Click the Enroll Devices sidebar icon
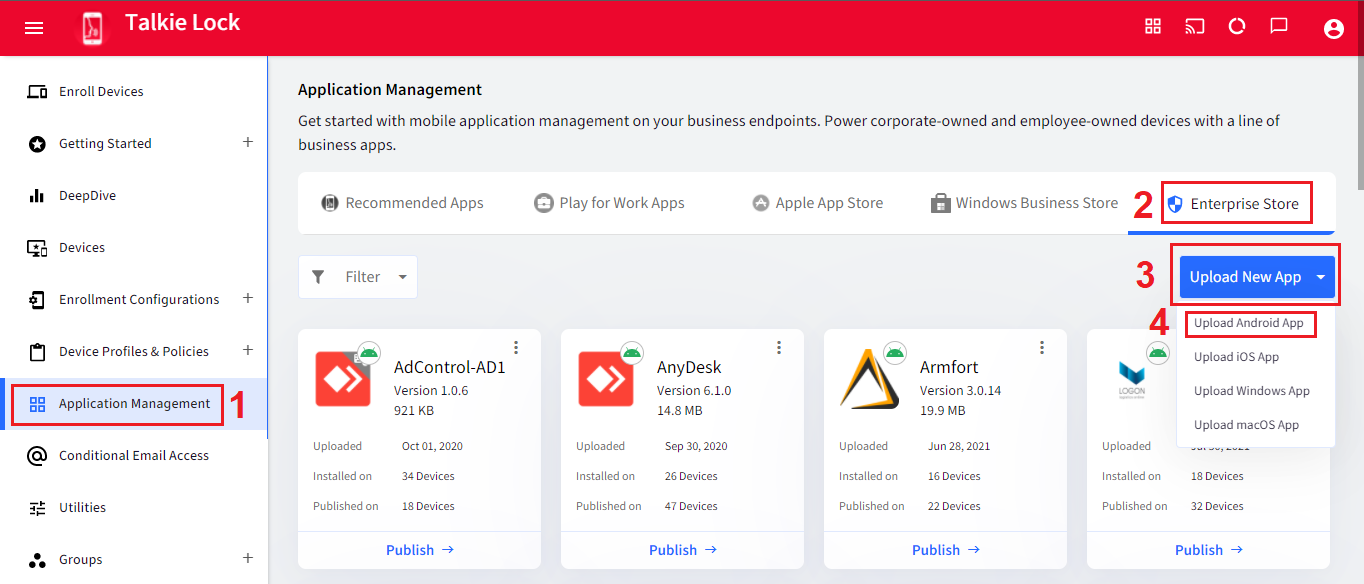Screen dimensions: 1364x584 pos(37,91)
